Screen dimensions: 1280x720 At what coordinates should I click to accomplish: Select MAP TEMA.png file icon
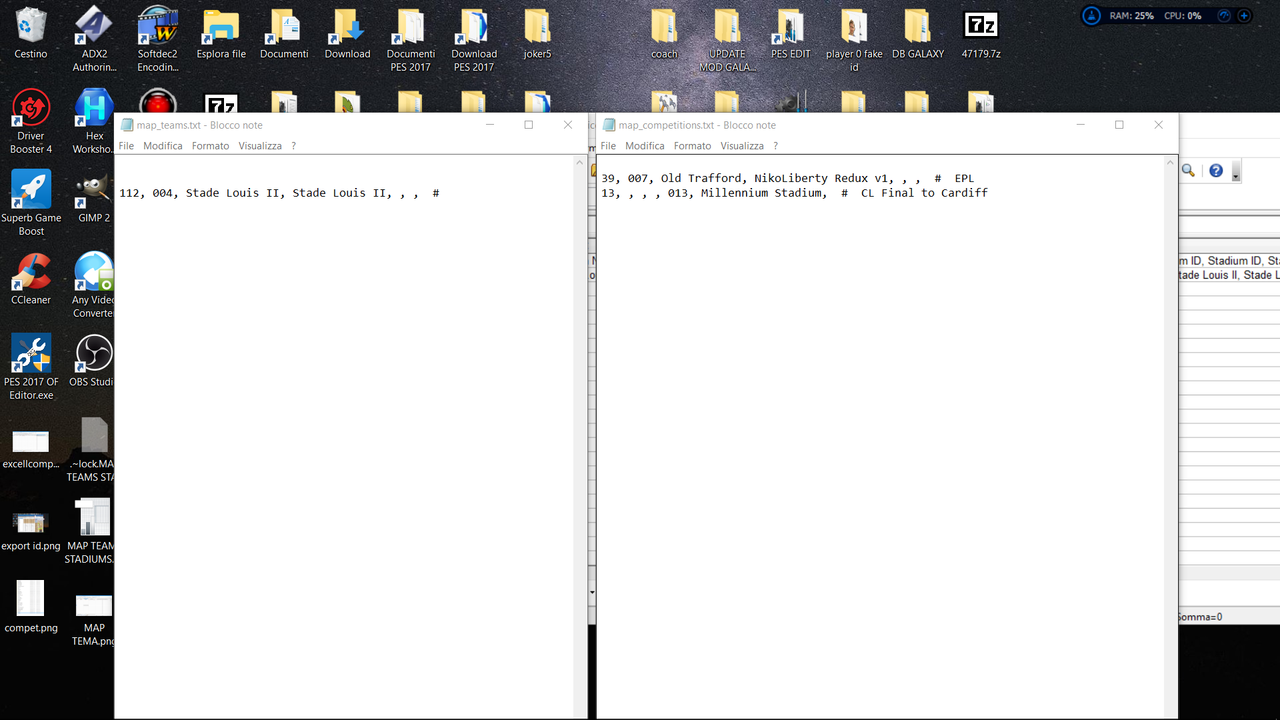click(x=94, y=620)
